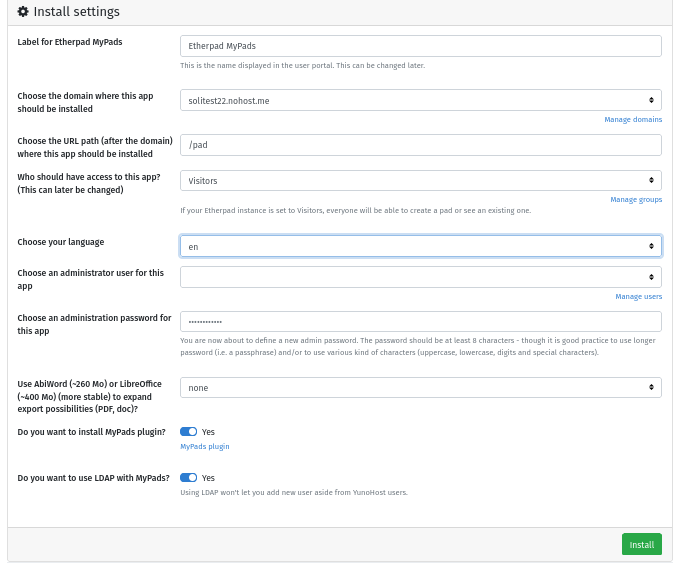
Task: Open the access dropdown set to Visitors
Action: coord(421,180)
